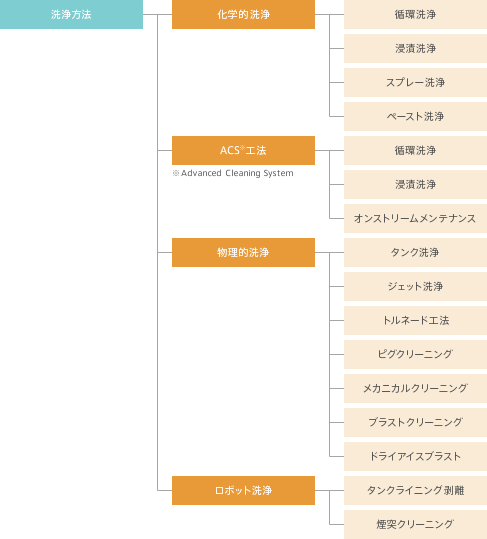Select the ジェット洗浄 item
487x539 pixels.
click(x=416, y=286)
